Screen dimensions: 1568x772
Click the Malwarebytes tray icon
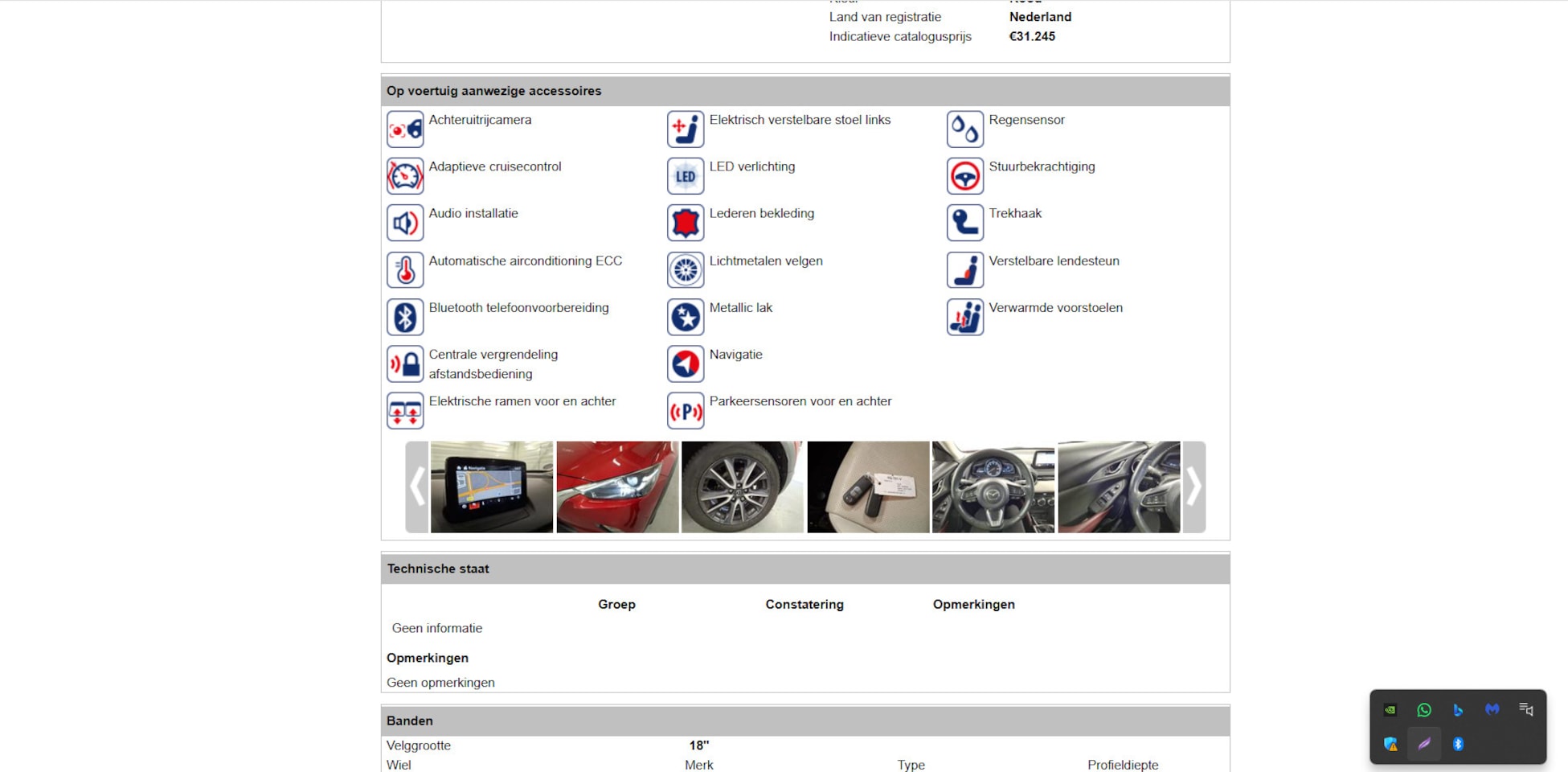click(1492, 710)
